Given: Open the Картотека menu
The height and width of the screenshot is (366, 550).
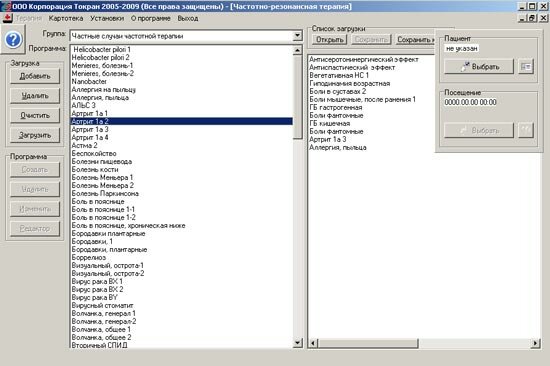Looking at the screenshot, I should coord(66,18).
